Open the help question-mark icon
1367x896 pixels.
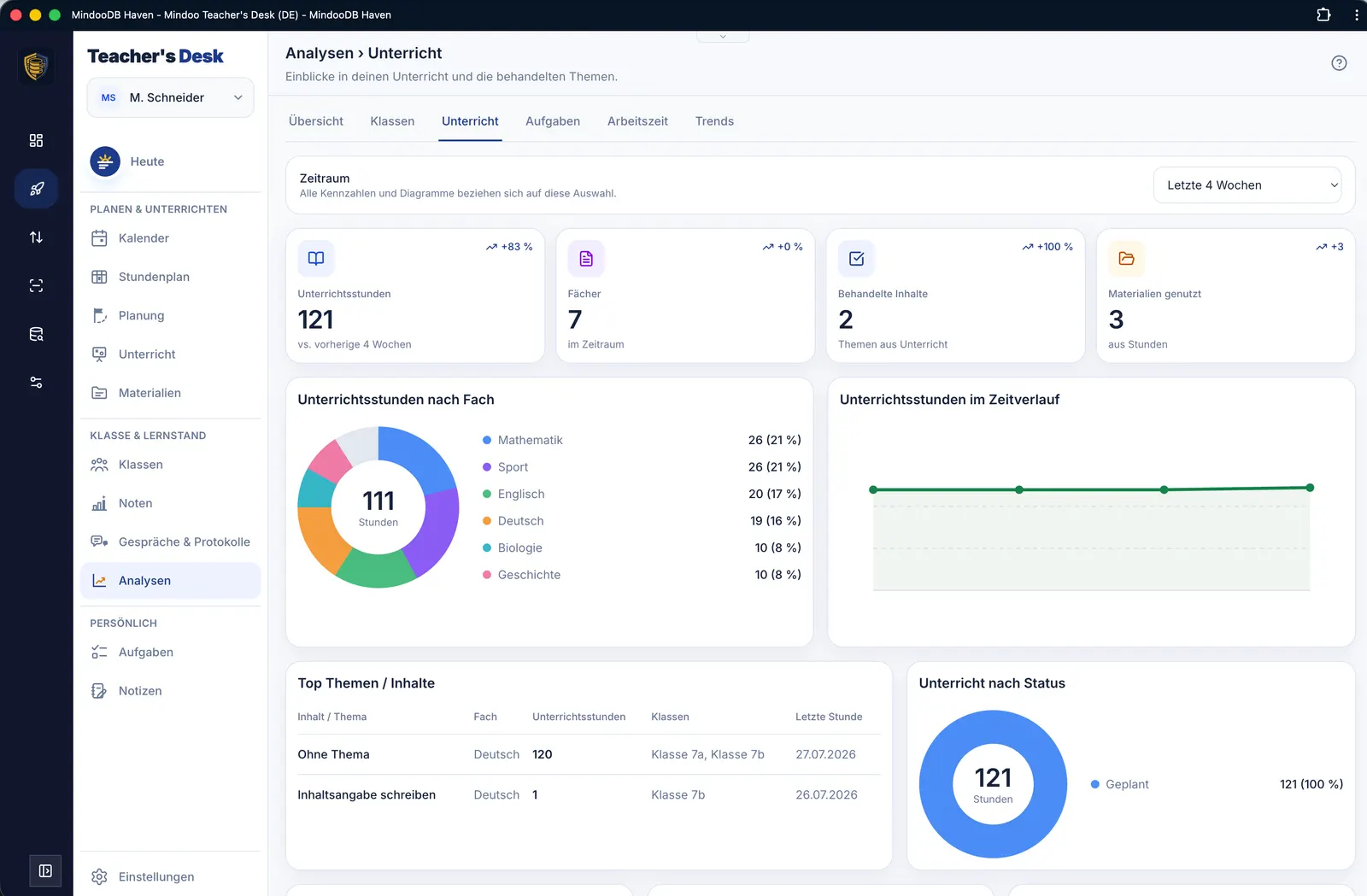tap(1339, 63)
